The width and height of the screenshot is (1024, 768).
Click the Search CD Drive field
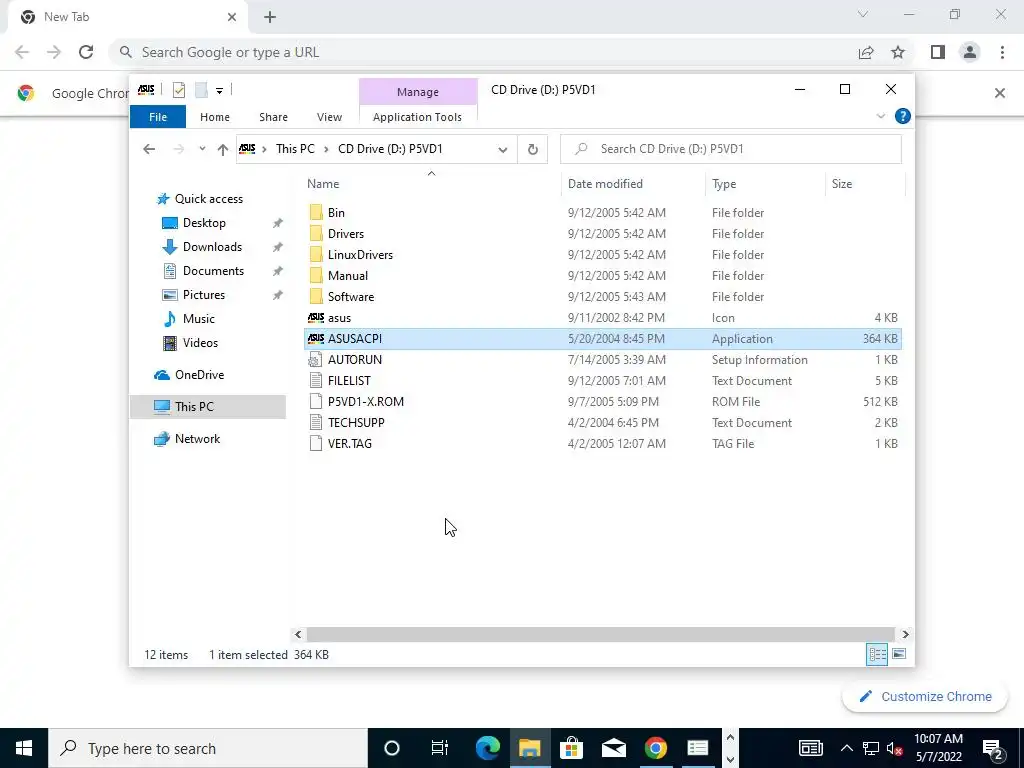731,149
